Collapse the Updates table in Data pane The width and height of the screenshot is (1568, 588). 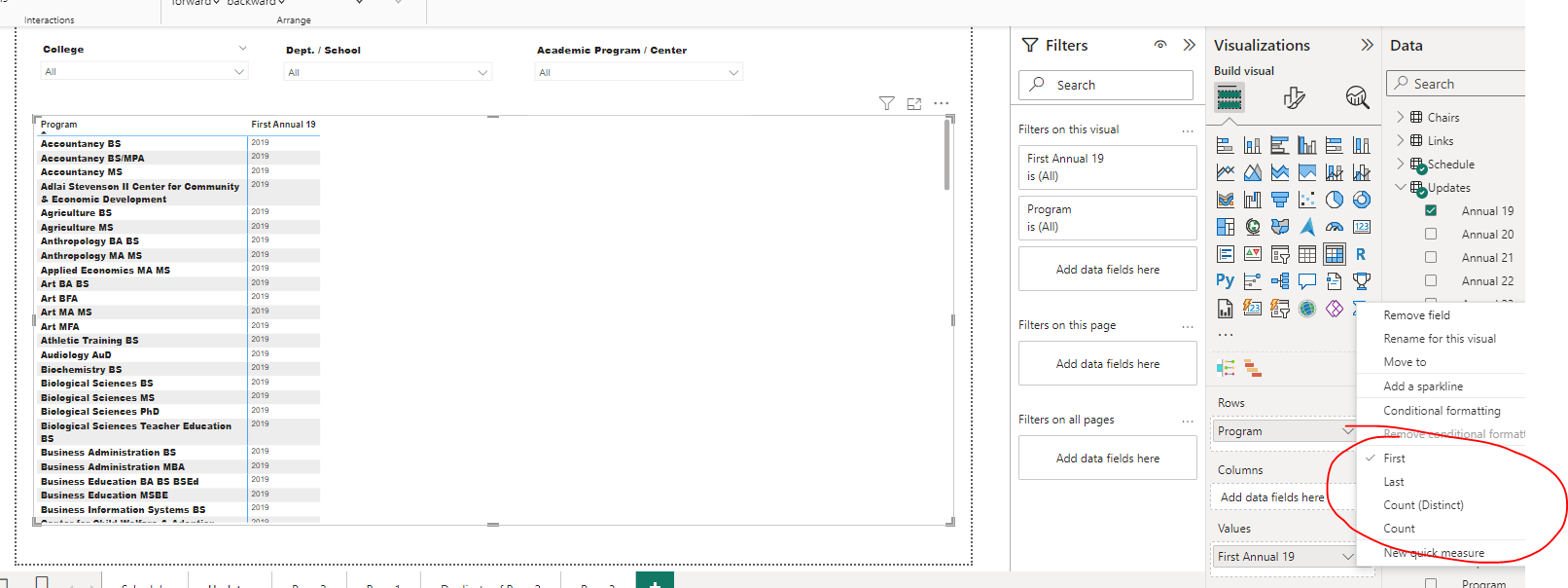tap(1401, 187)
